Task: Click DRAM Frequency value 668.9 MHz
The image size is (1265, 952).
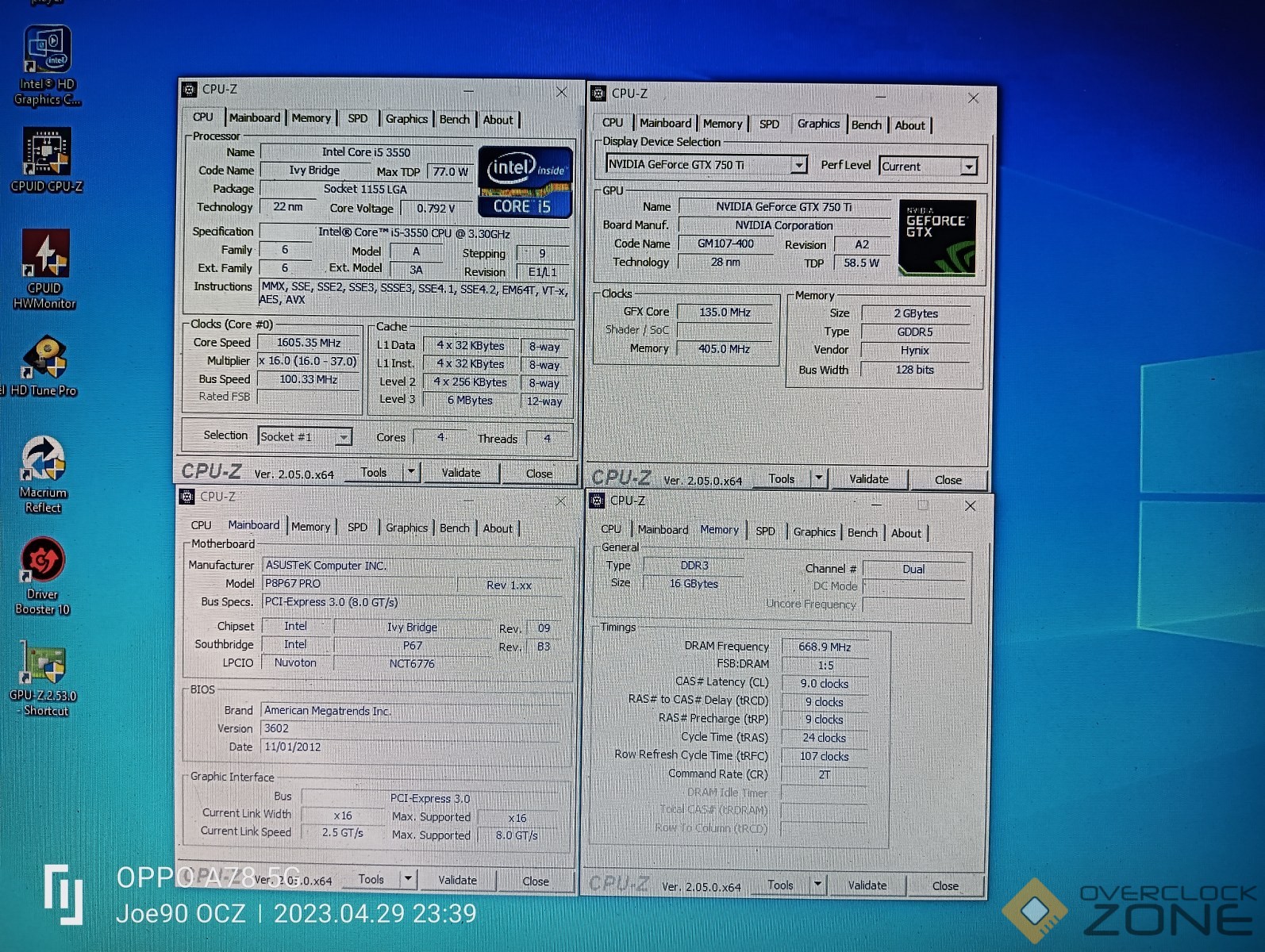Action: (825, 647)
